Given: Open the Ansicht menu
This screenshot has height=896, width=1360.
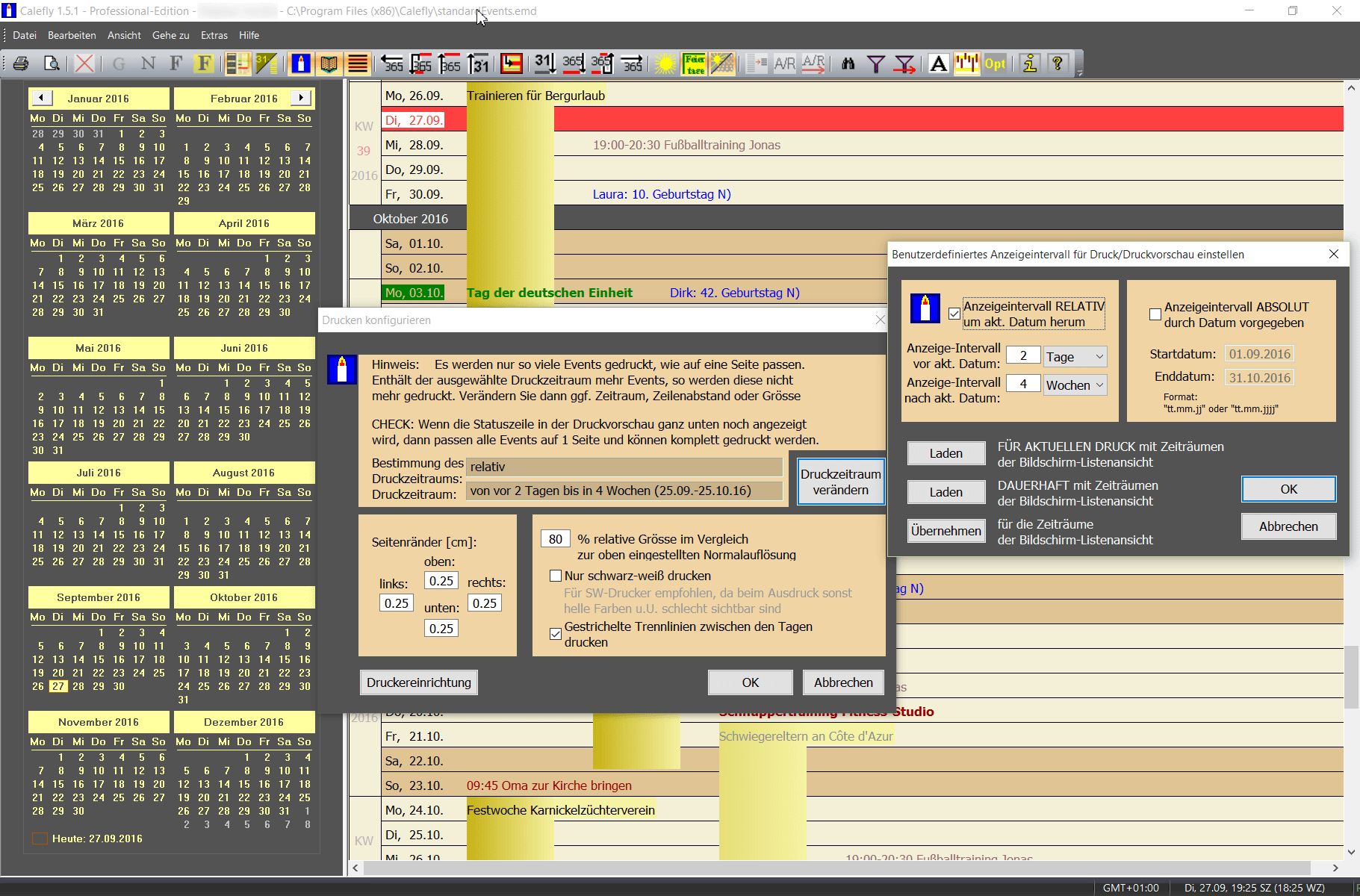Looking at the screenshot, I should 124,35.
